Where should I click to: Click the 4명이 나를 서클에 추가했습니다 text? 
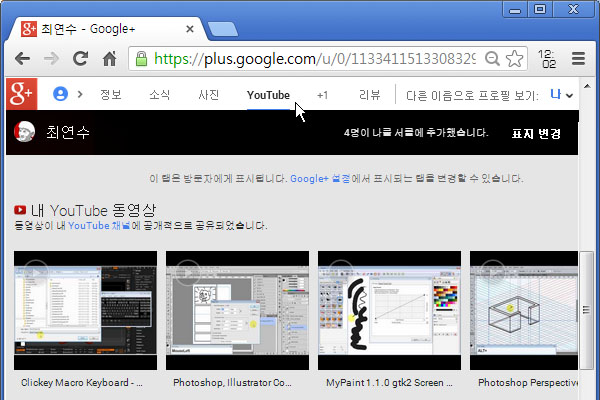coord(416,133)
